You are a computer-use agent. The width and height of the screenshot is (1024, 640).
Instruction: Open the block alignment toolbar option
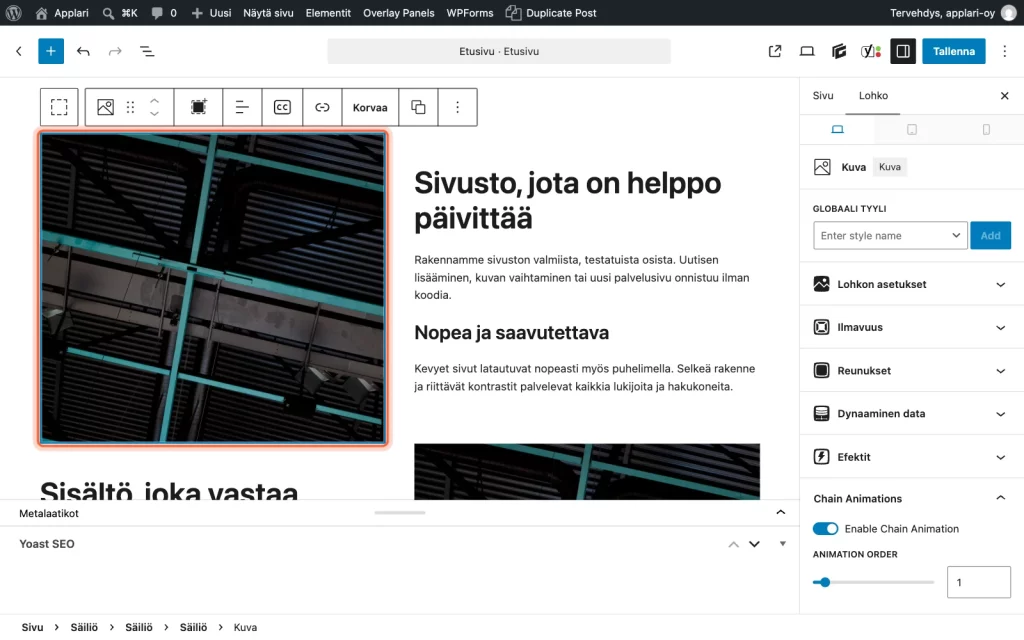coord(242,107)
